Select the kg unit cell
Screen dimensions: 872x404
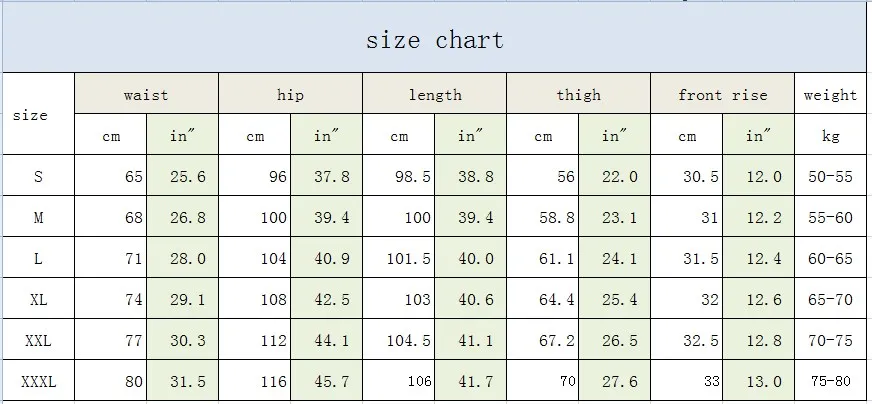click(x=830, y=135)
